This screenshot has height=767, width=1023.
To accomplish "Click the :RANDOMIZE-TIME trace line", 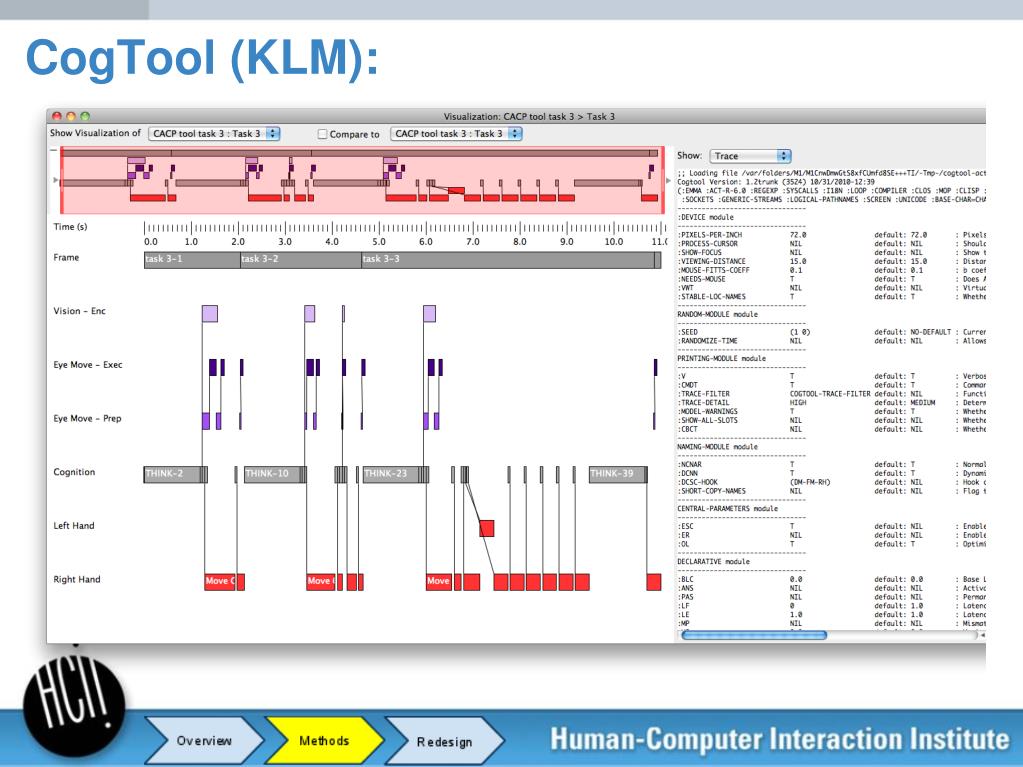I will point(832,341).
